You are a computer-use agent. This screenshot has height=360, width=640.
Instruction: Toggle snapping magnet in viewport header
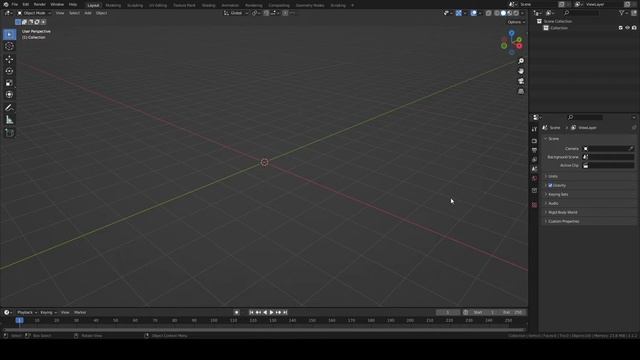(266, 13)
